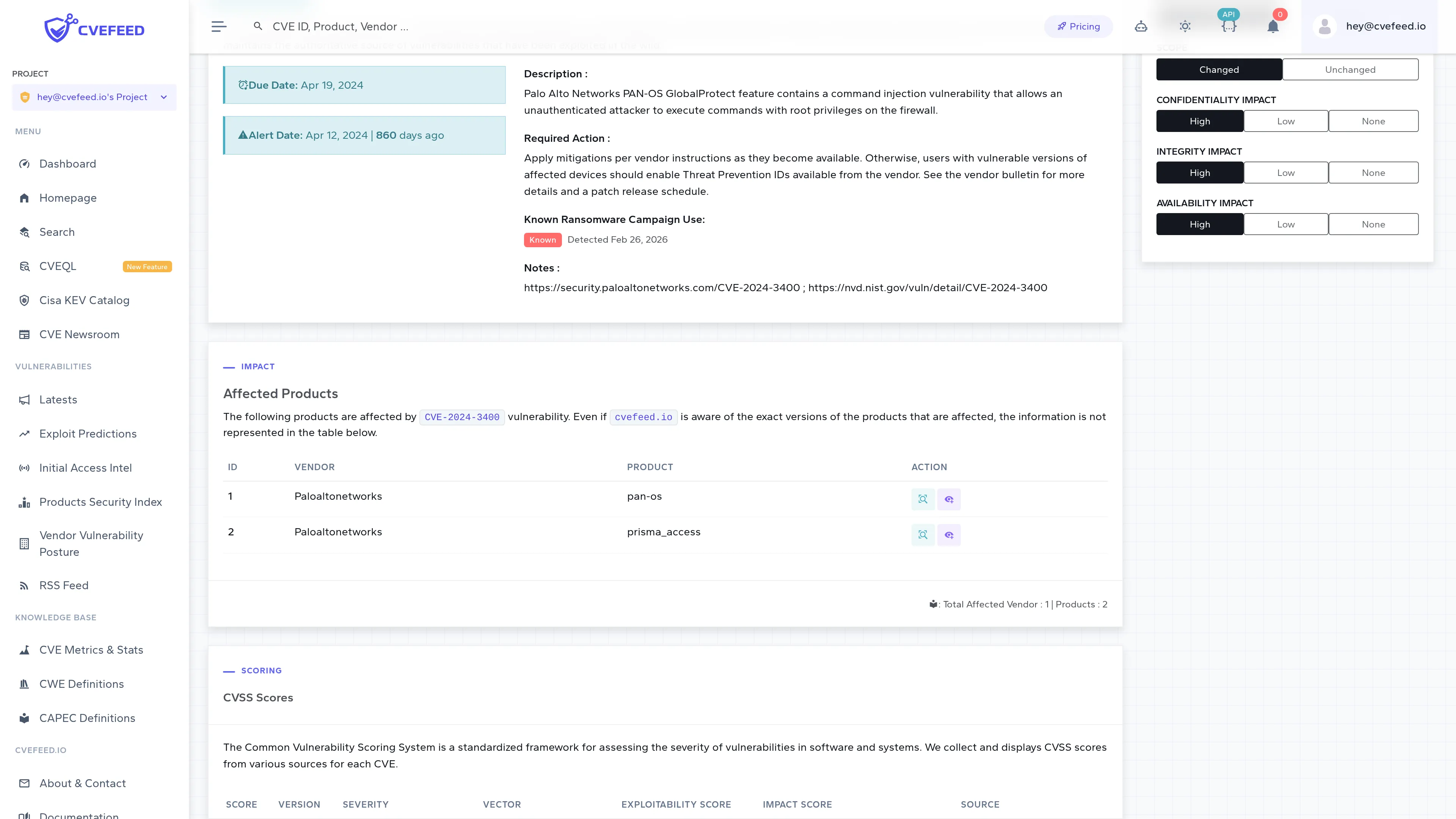Click the RSS Feed icon
Viewport: 1456px width, 819px height.
pos(24,585)
